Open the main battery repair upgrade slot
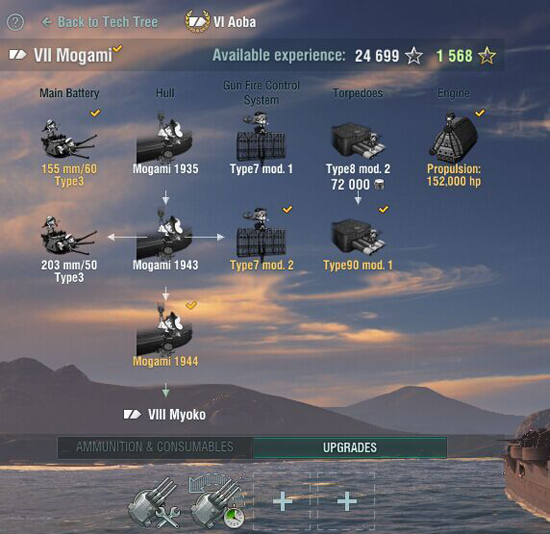 pyautogui.click(x=154, y=502)
